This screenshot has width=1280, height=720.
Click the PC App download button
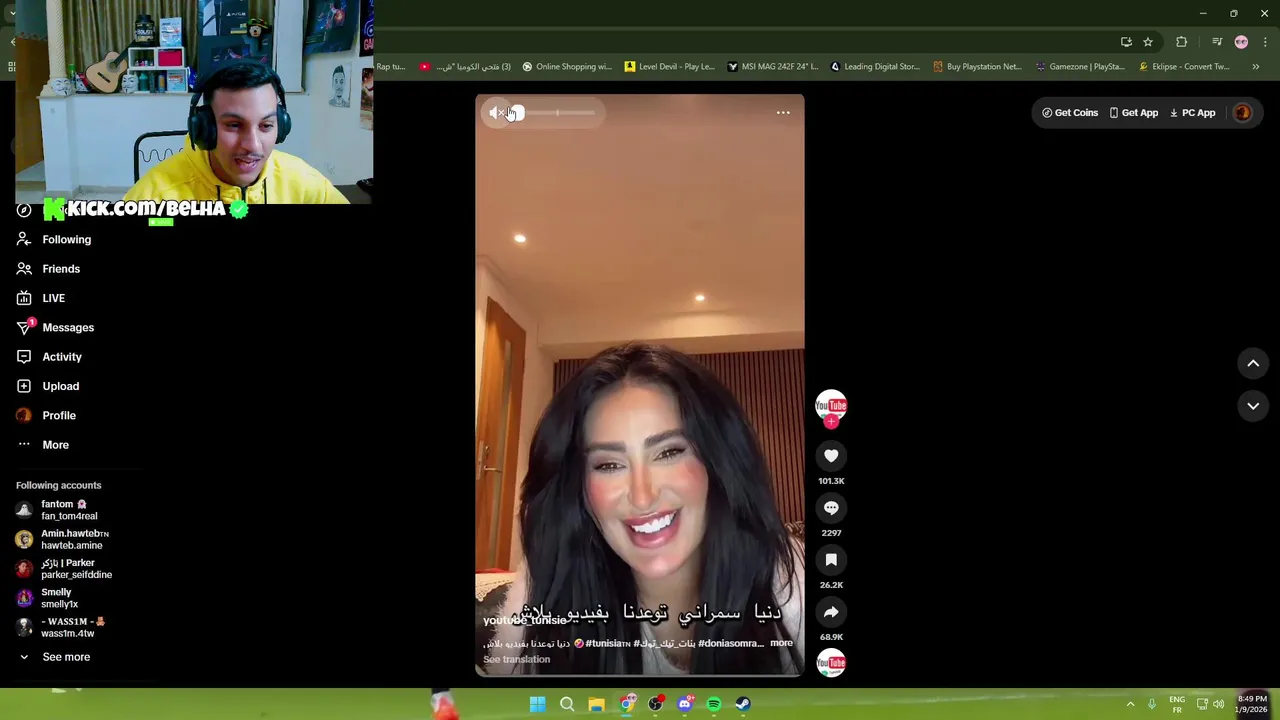pyautogui.click(x=1193, y=113)
